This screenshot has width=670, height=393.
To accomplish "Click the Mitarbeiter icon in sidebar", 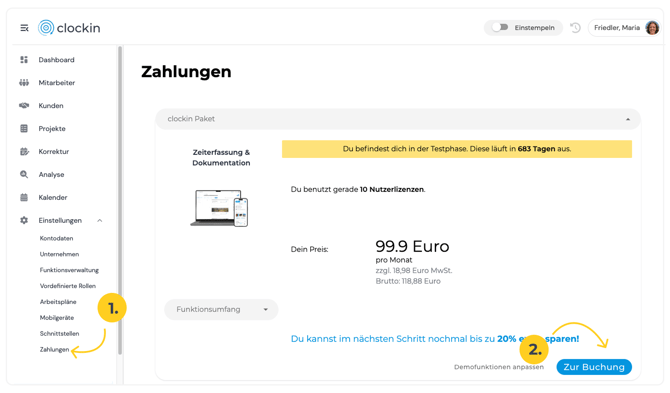I will (x=24, y=82).
